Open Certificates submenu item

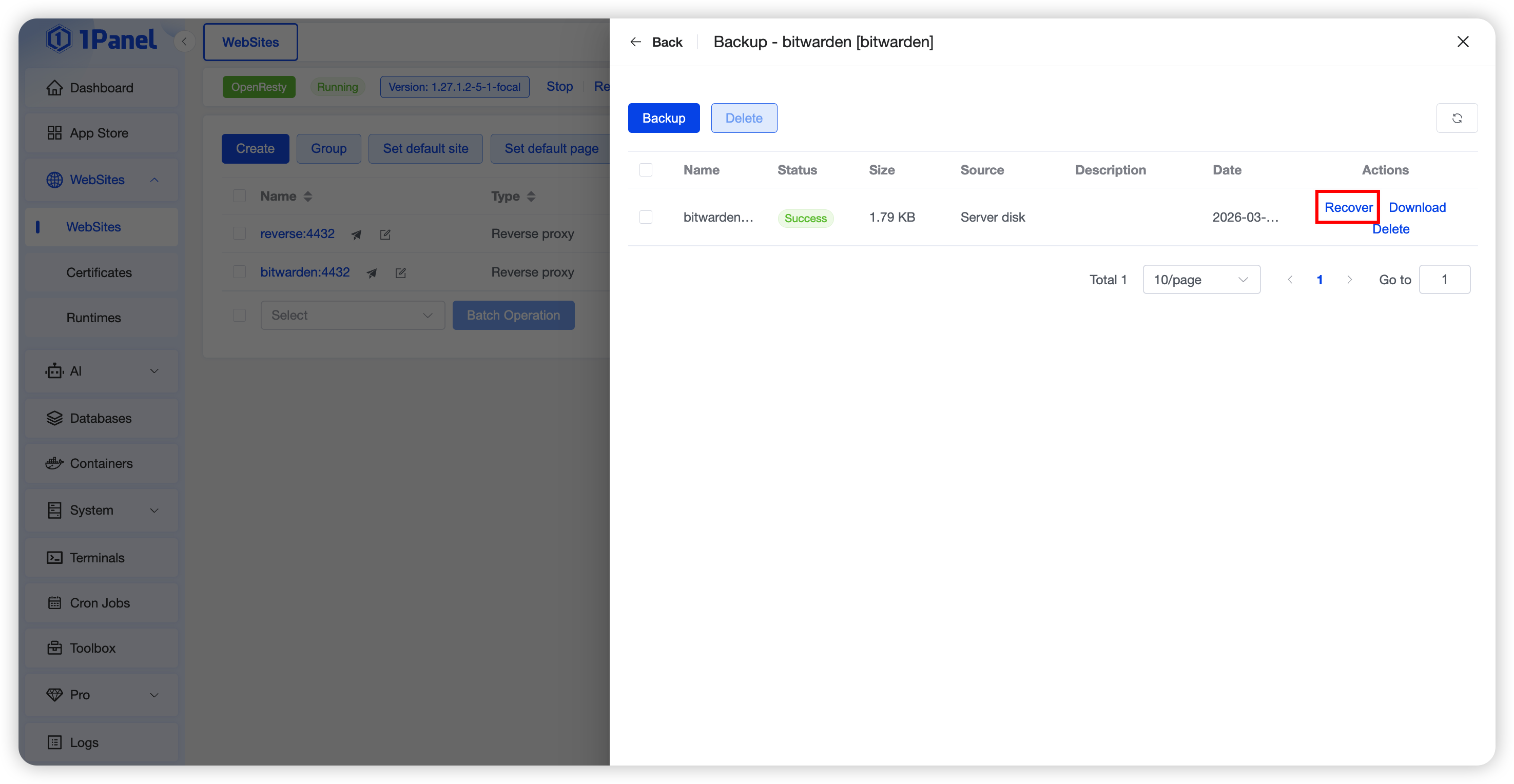pos(99,272)
